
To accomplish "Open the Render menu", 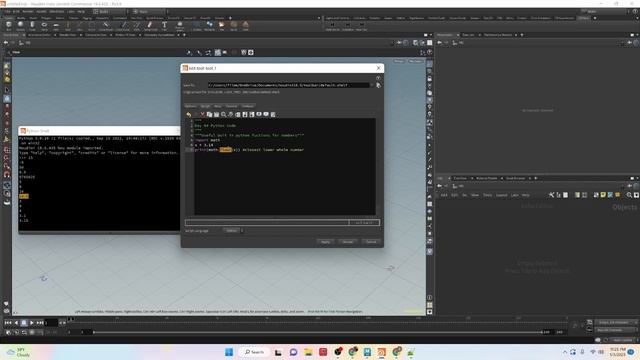I will 28,11.
